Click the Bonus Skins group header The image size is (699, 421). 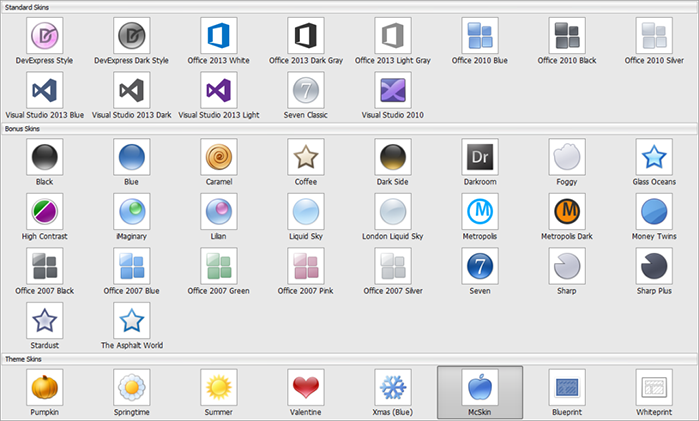tap(350, 128)
